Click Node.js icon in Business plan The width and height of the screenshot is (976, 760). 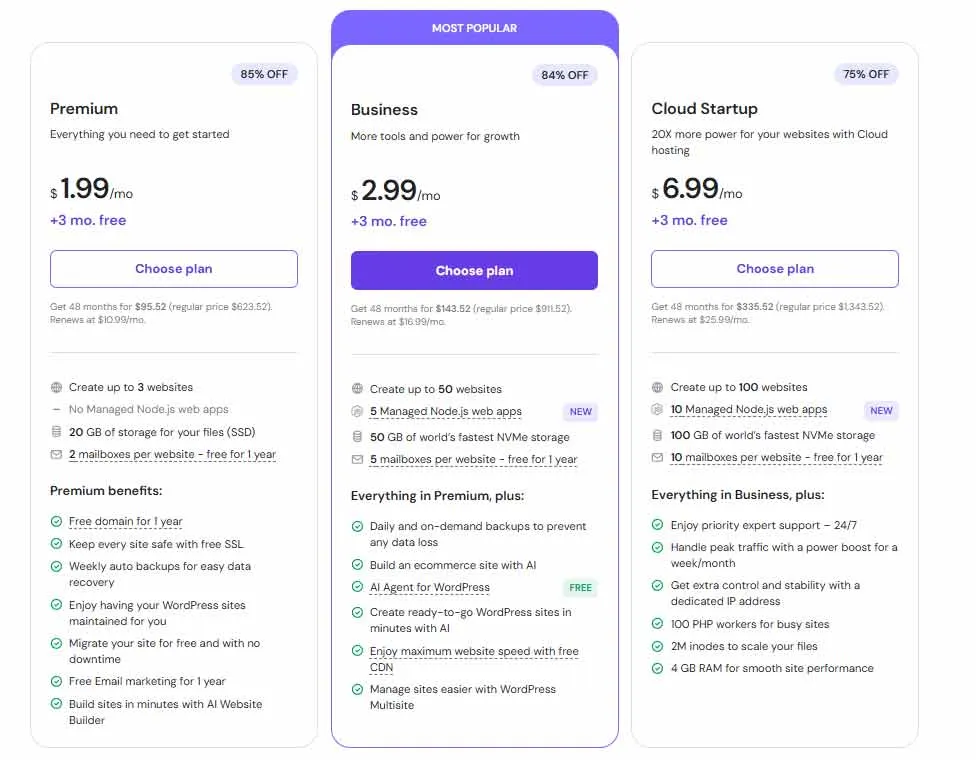coord(357,411)
